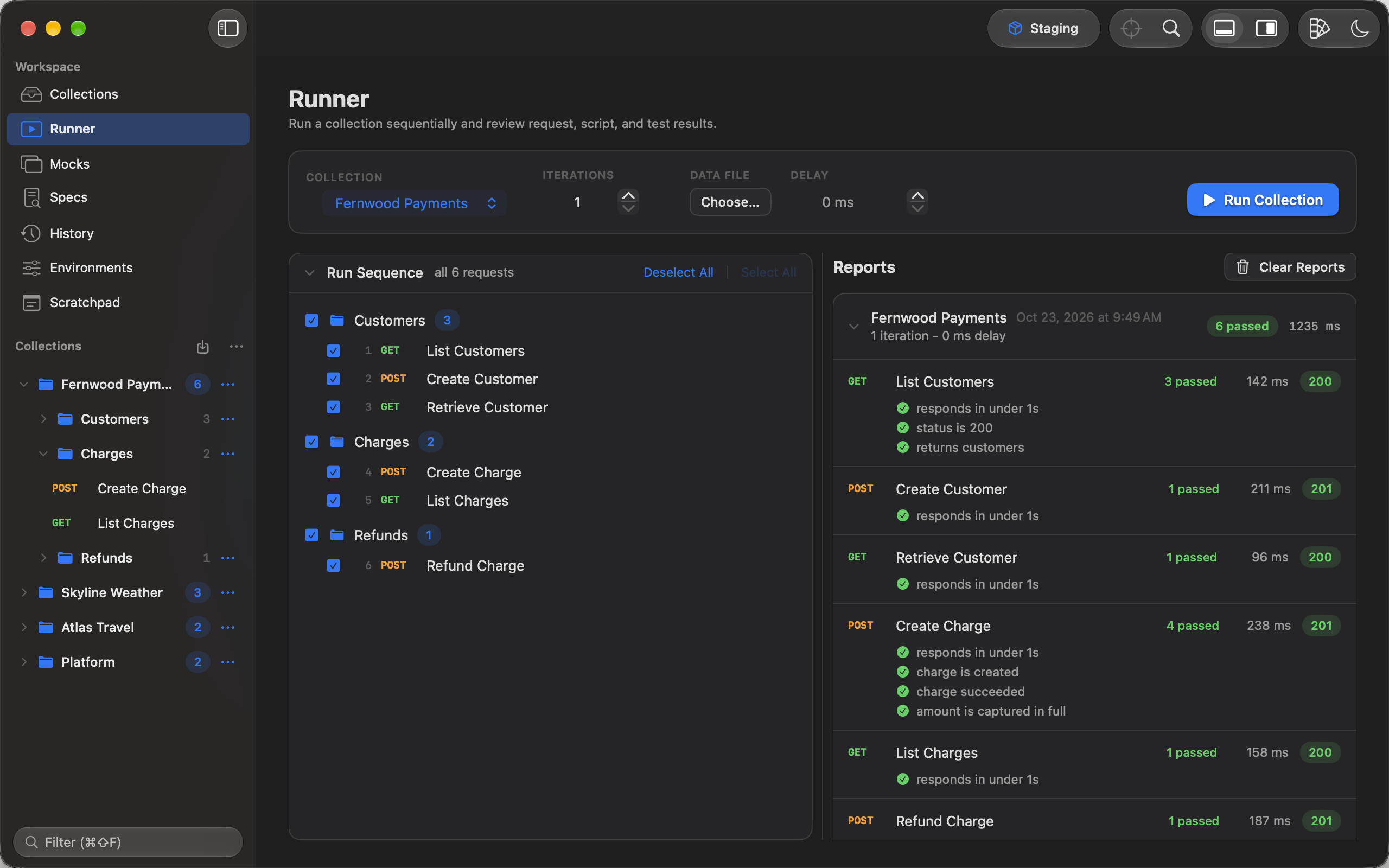This screenshot has width=1389, height=868.
Task: Open Charges folder options dots in sidebar
Action: 228,454
